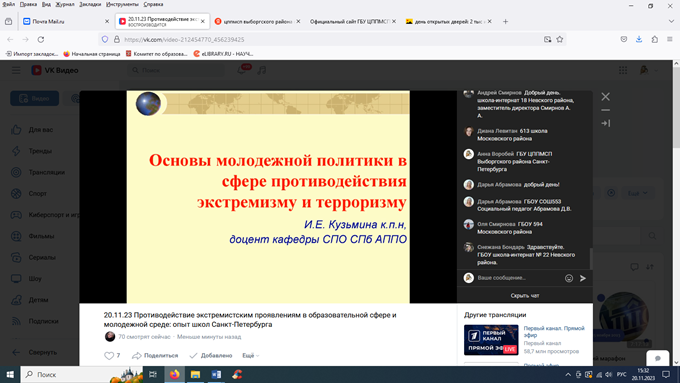The width and height of the screenshot is (681, 383).
Task: Open a new browser tab
Action: pyautogui.click(x=505, y=21)
